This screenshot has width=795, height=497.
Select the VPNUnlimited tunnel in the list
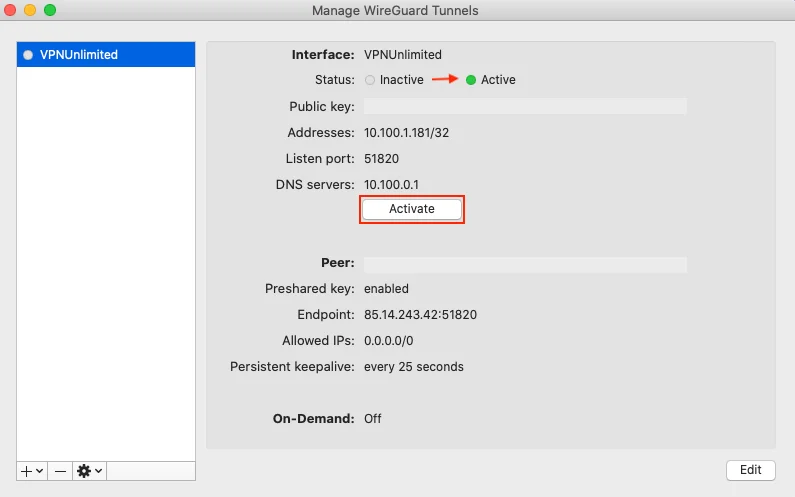click(105, 55)
